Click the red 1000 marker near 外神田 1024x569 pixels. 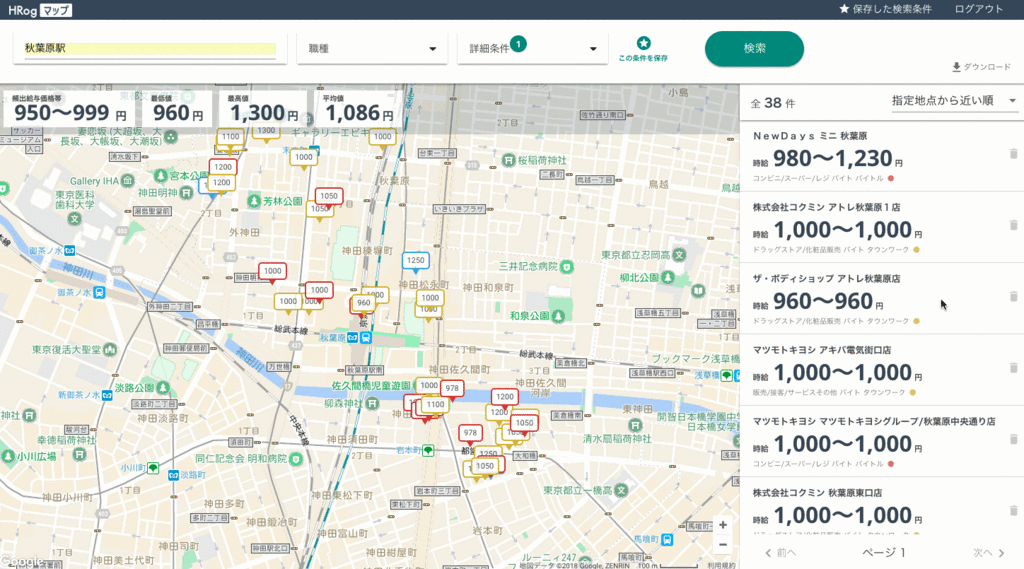coord(272,272)
